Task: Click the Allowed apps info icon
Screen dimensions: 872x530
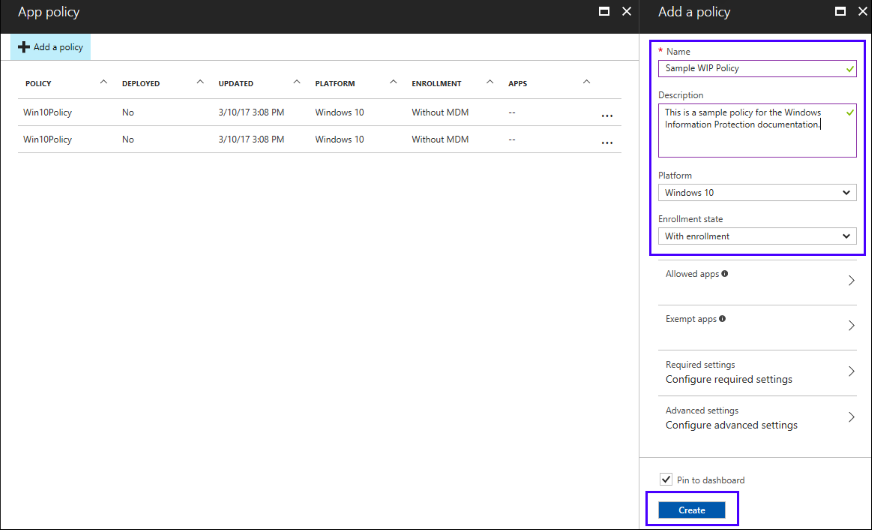Action: [725, 273]
